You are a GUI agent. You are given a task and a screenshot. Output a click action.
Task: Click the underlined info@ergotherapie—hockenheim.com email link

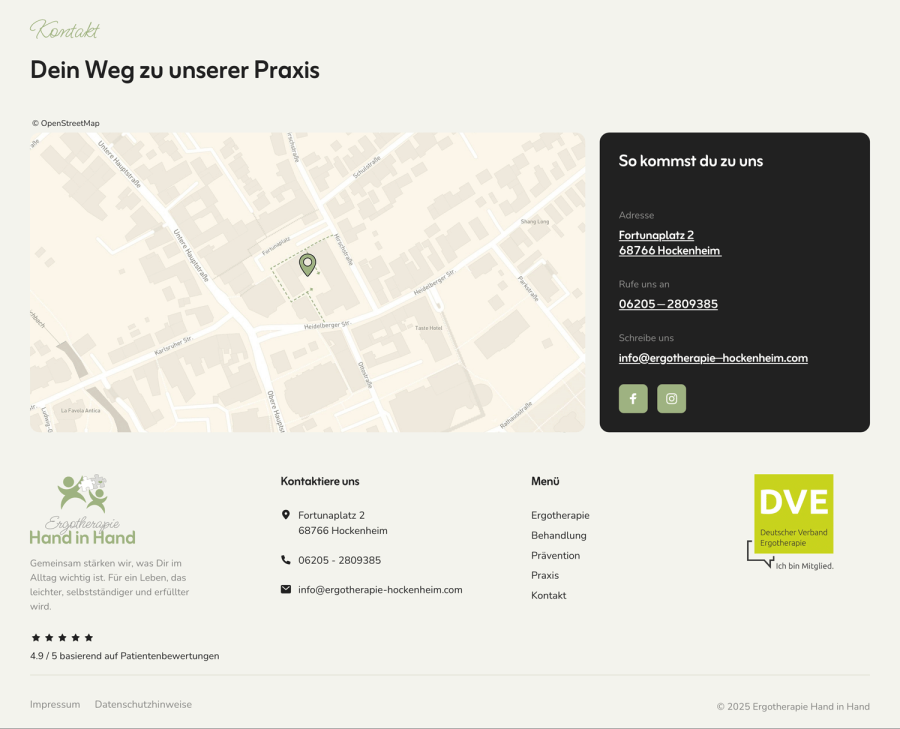(713, 358)
